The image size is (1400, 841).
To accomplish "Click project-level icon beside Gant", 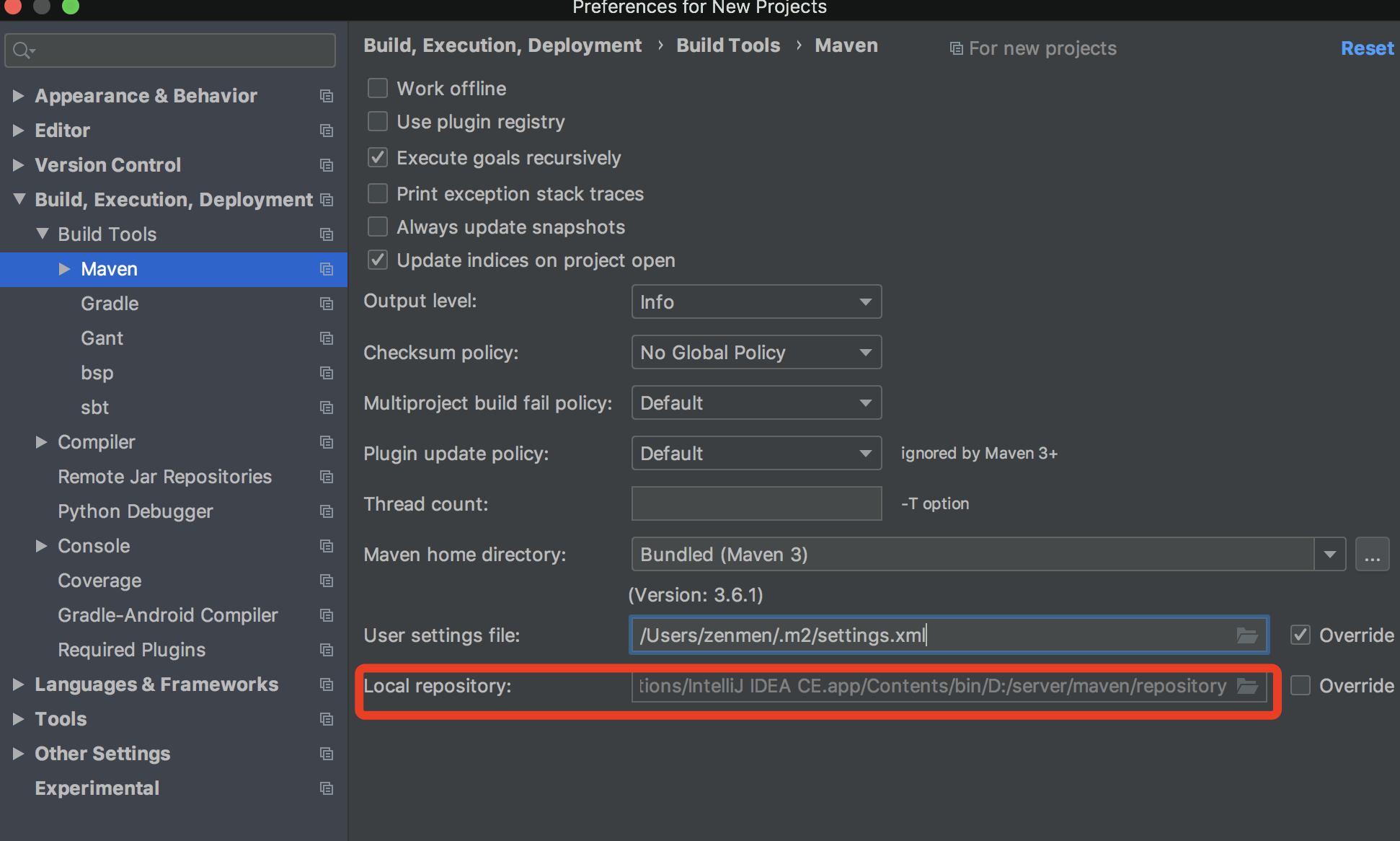I will (327, 338).
